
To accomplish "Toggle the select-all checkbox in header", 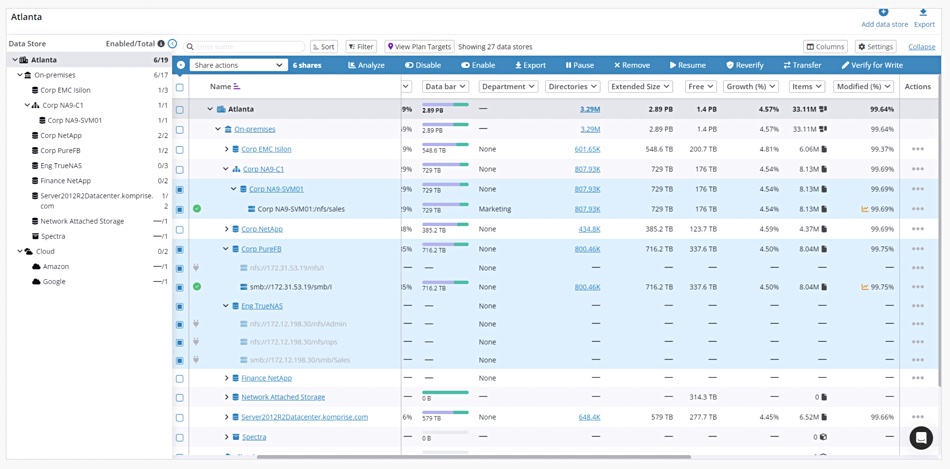I will [x=179, y=87].
